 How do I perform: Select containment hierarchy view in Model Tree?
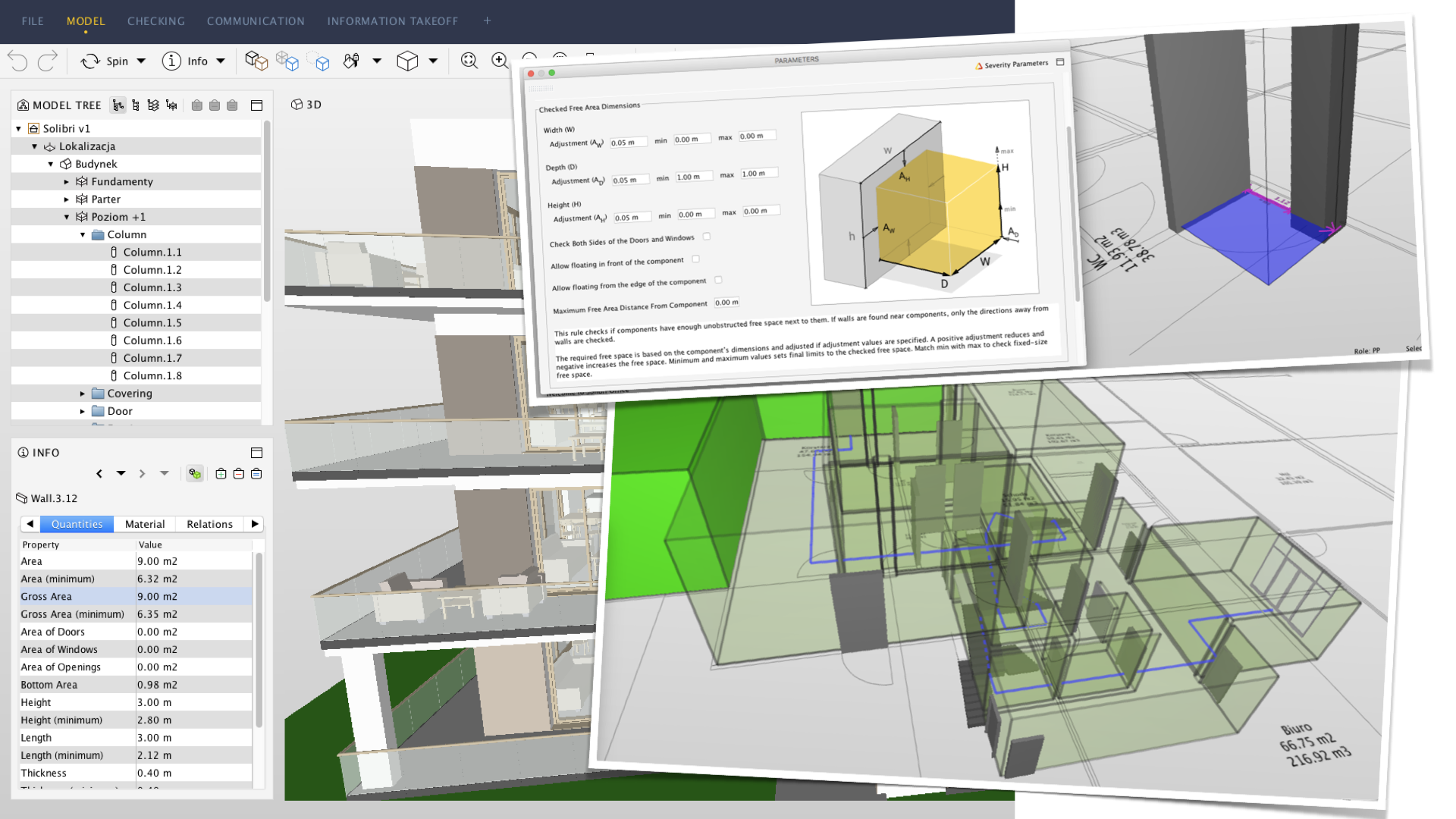click(x=118, y=105)
